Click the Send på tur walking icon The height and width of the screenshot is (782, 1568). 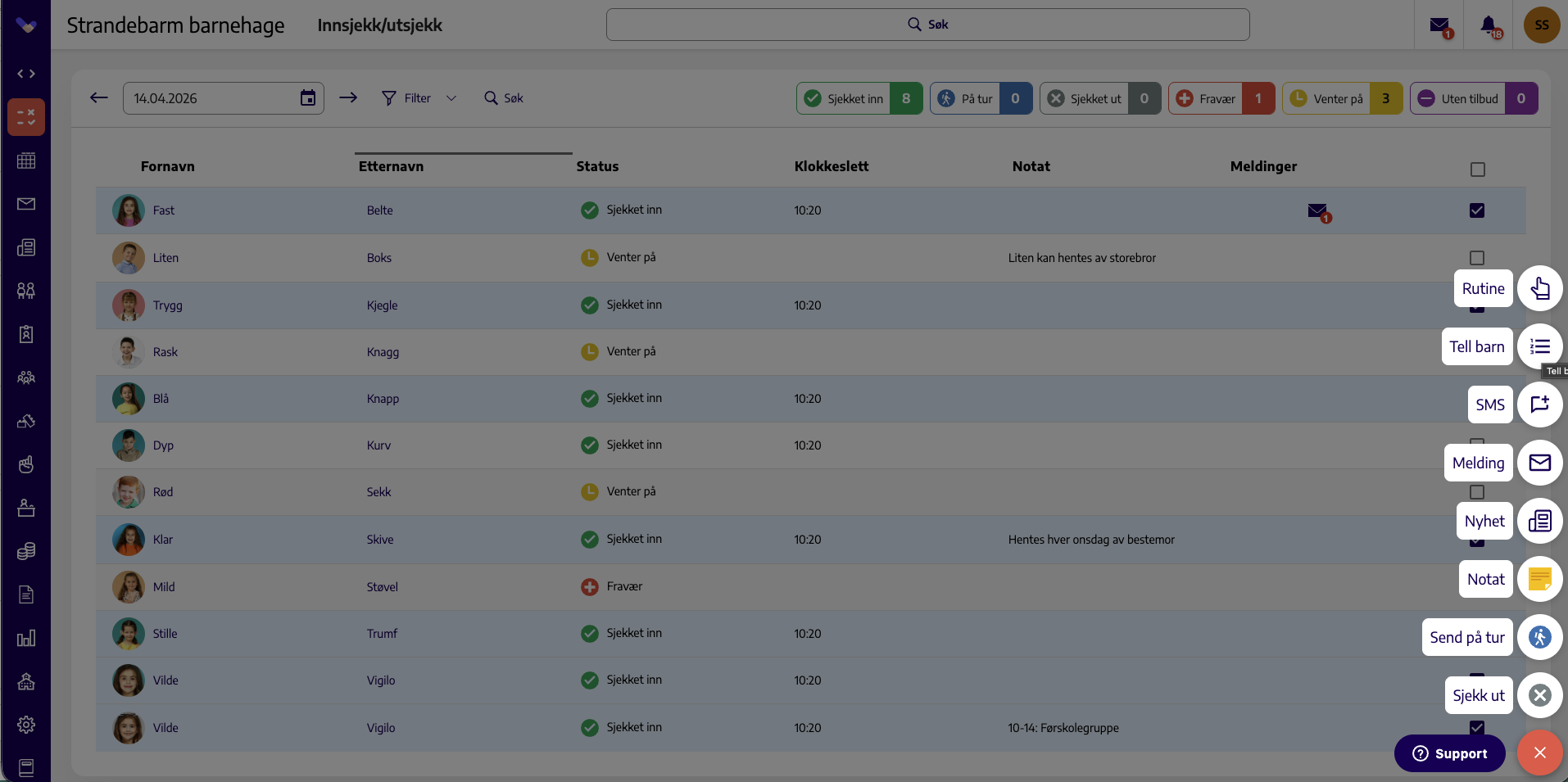coord(1539,637)
